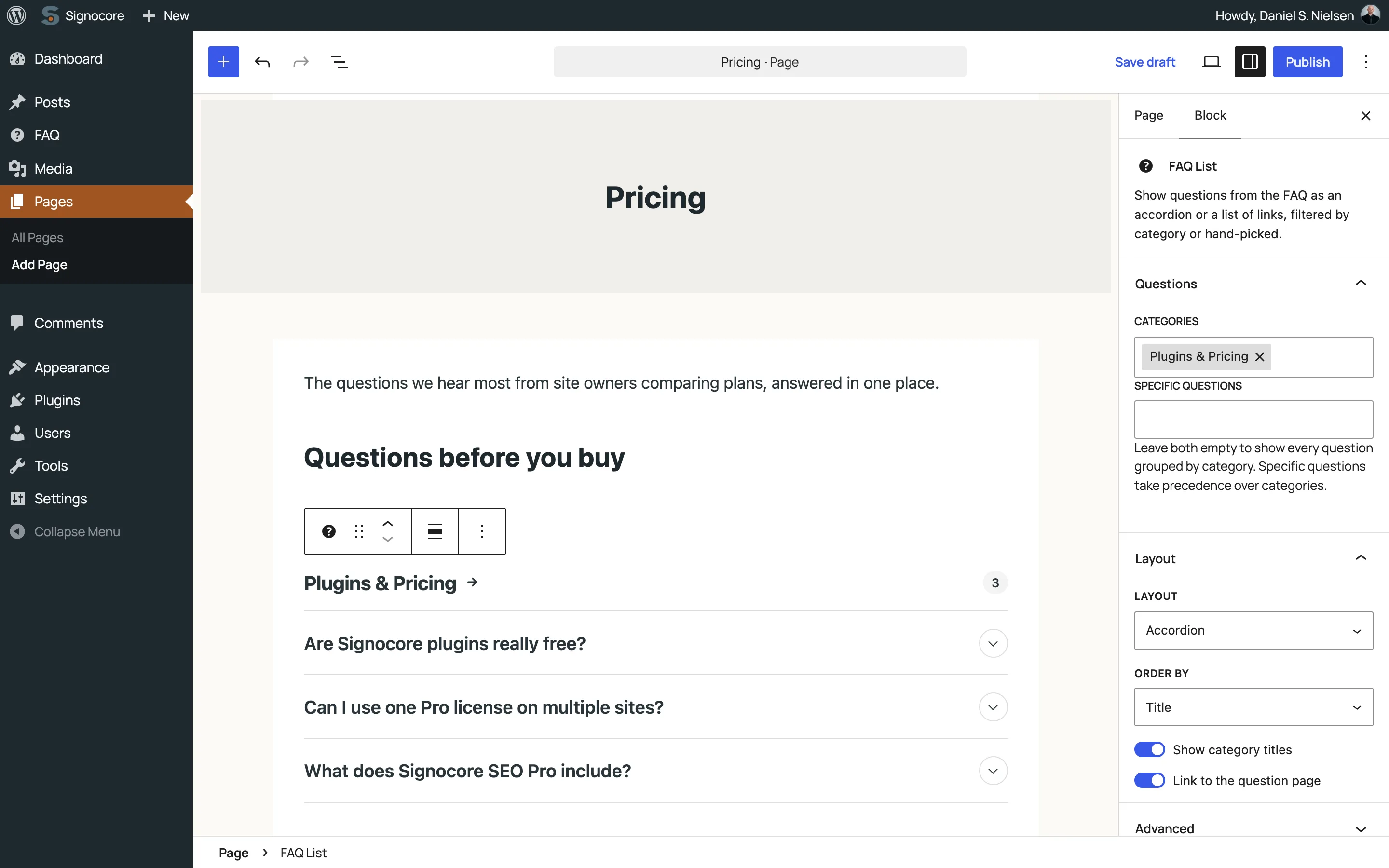Move the FAQ List block up
This screenshot has height=868, width=1389.
tap(387, 524)
